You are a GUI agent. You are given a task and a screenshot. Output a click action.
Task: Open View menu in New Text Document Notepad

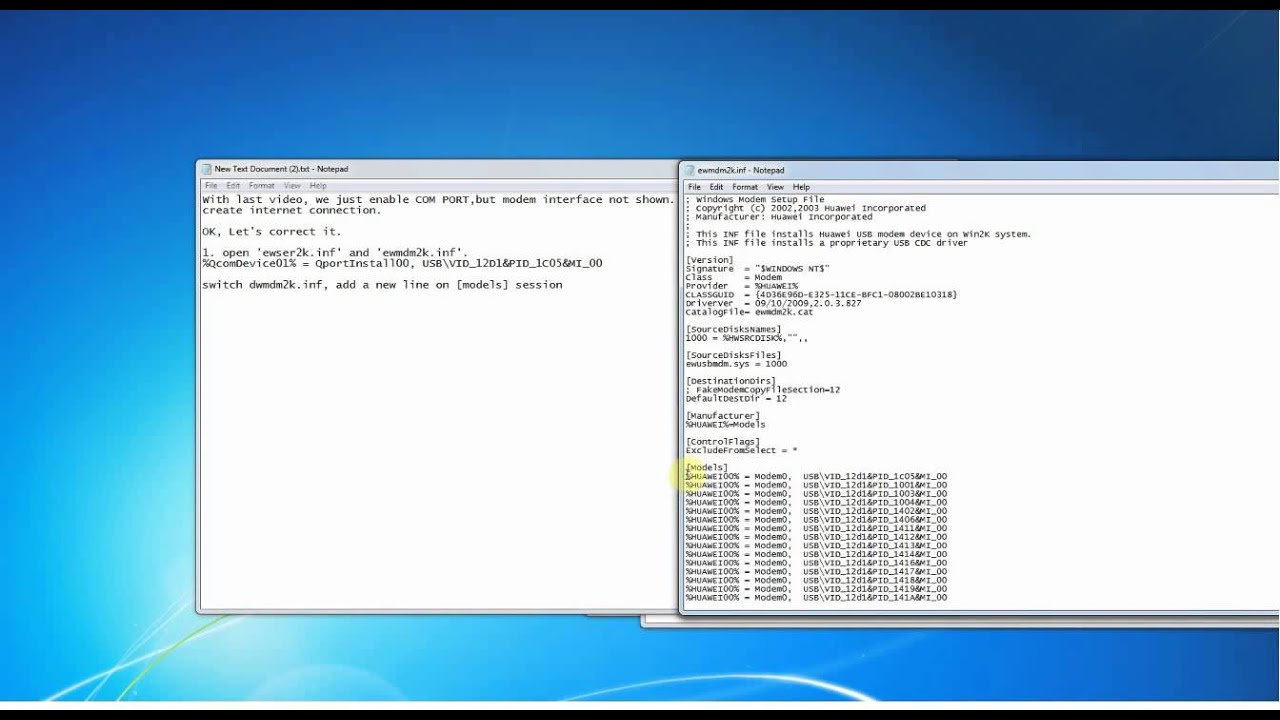292,186
